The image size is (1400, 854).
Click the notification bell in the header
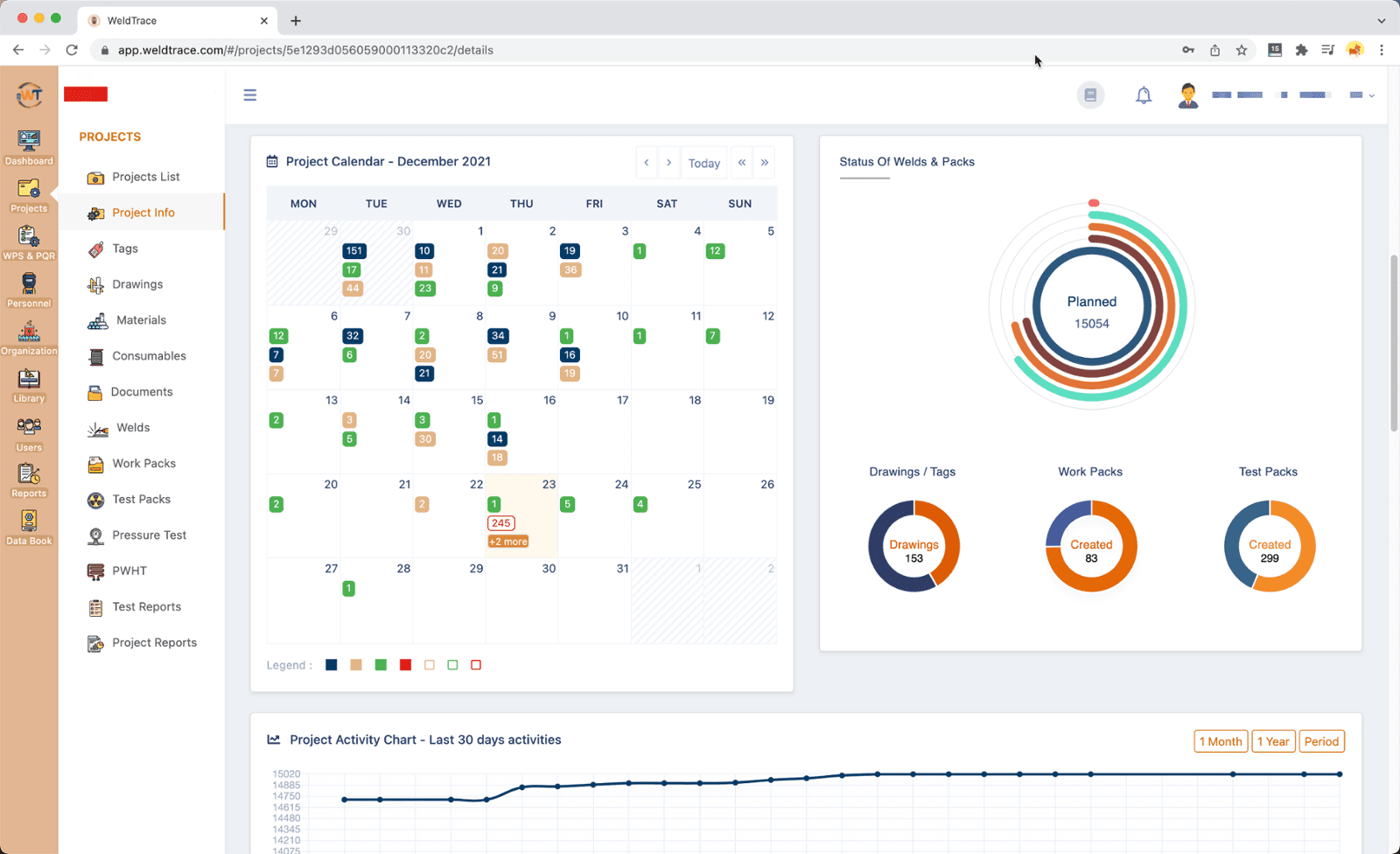pos(1144,94)
